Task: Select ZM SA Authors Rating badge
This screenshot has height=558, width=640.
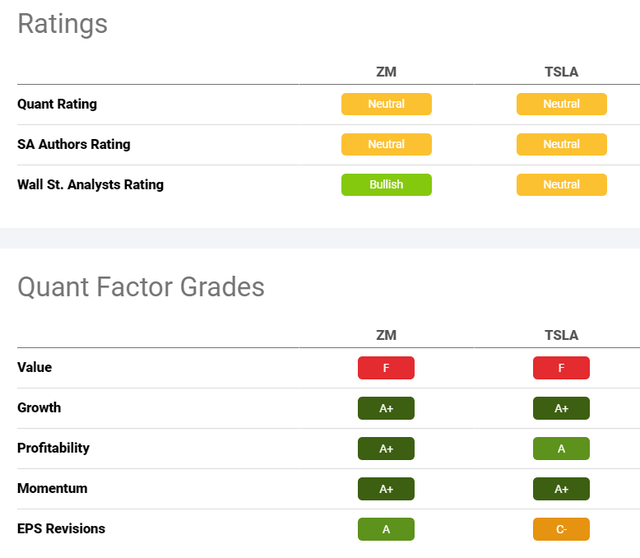Action: point(386,144)
